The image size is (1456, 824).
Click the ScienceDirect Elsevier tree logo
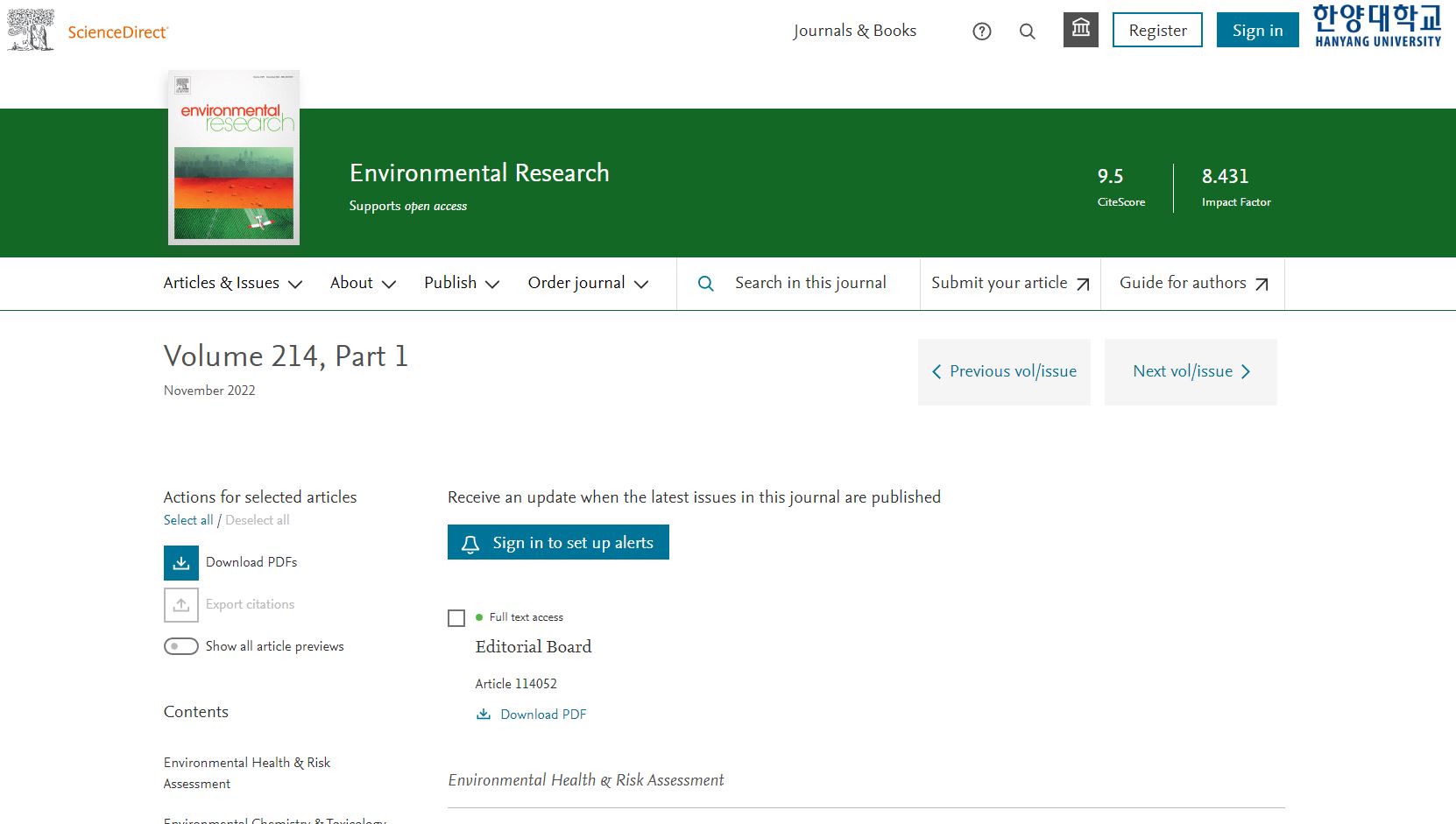pyautogui.click(x=32, y=31)
